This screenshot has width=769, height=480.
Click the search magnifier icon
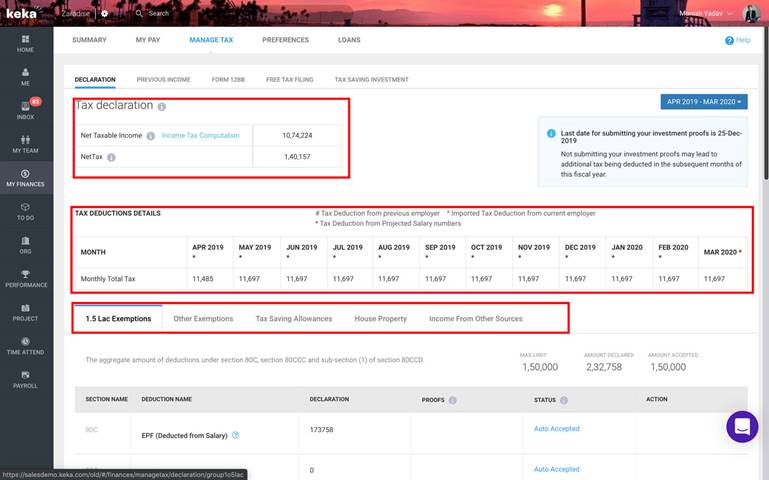[x=139, y=14]
